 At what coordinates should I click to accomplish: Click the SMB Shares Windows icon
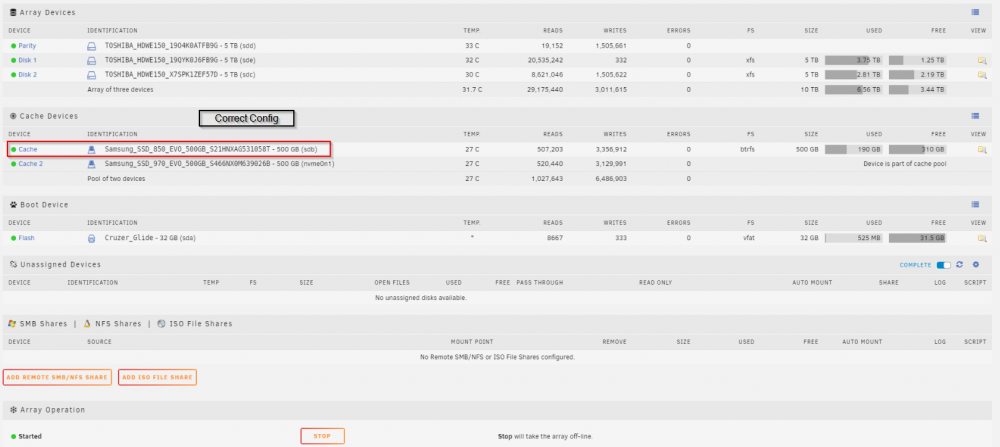[x=11, y=324]
